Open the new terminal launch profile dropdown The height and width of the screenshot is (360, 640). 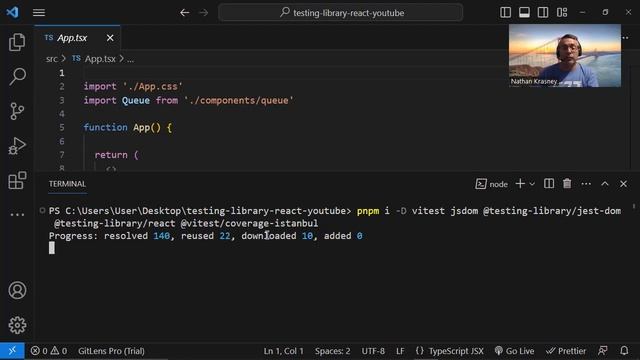point(532,184)
